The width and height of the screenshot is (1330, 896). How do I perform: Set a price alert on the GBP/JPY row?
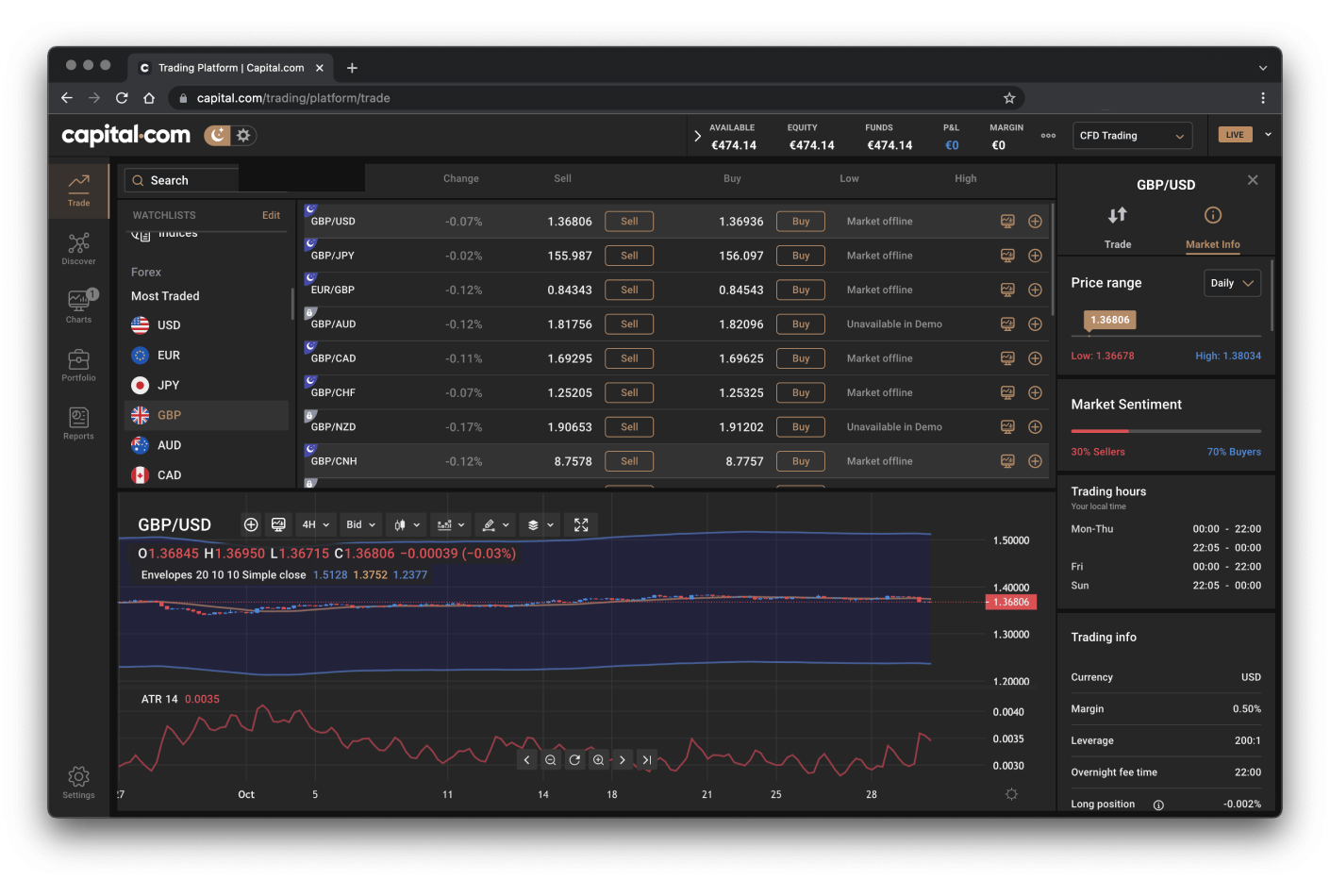pos(1007,255)
